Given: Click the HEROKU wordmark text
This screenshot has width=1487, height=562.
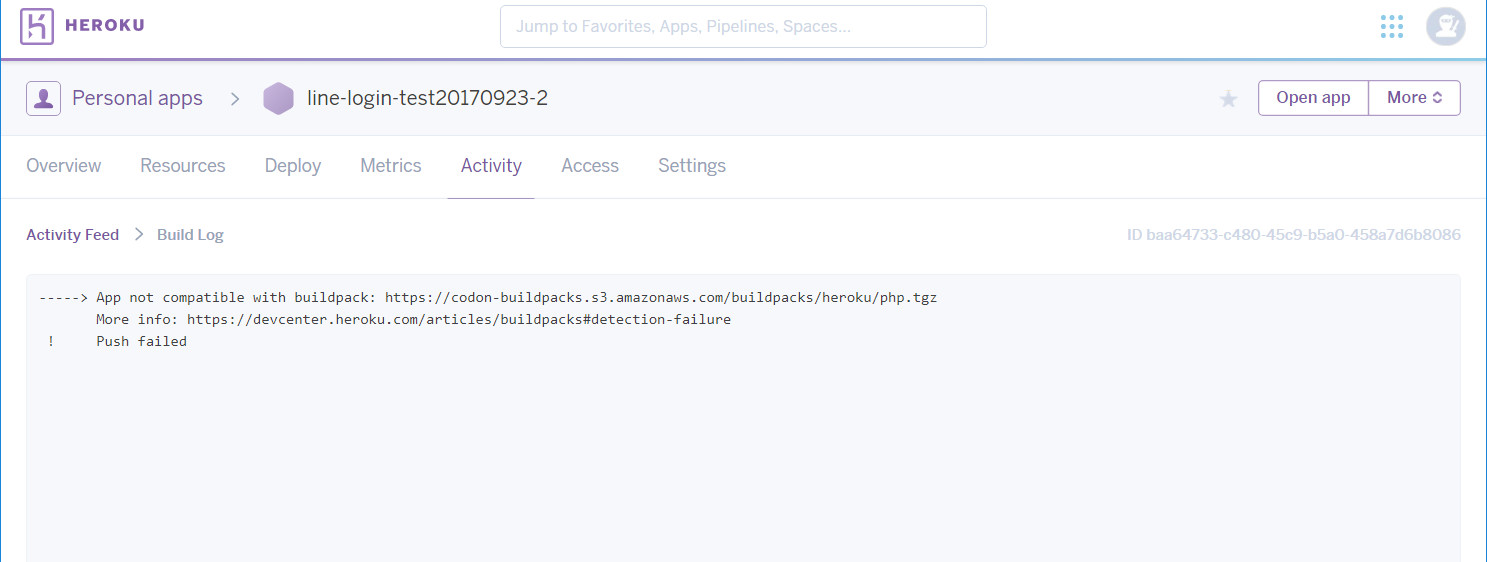Looking at the screenshot, I should 105,26.
